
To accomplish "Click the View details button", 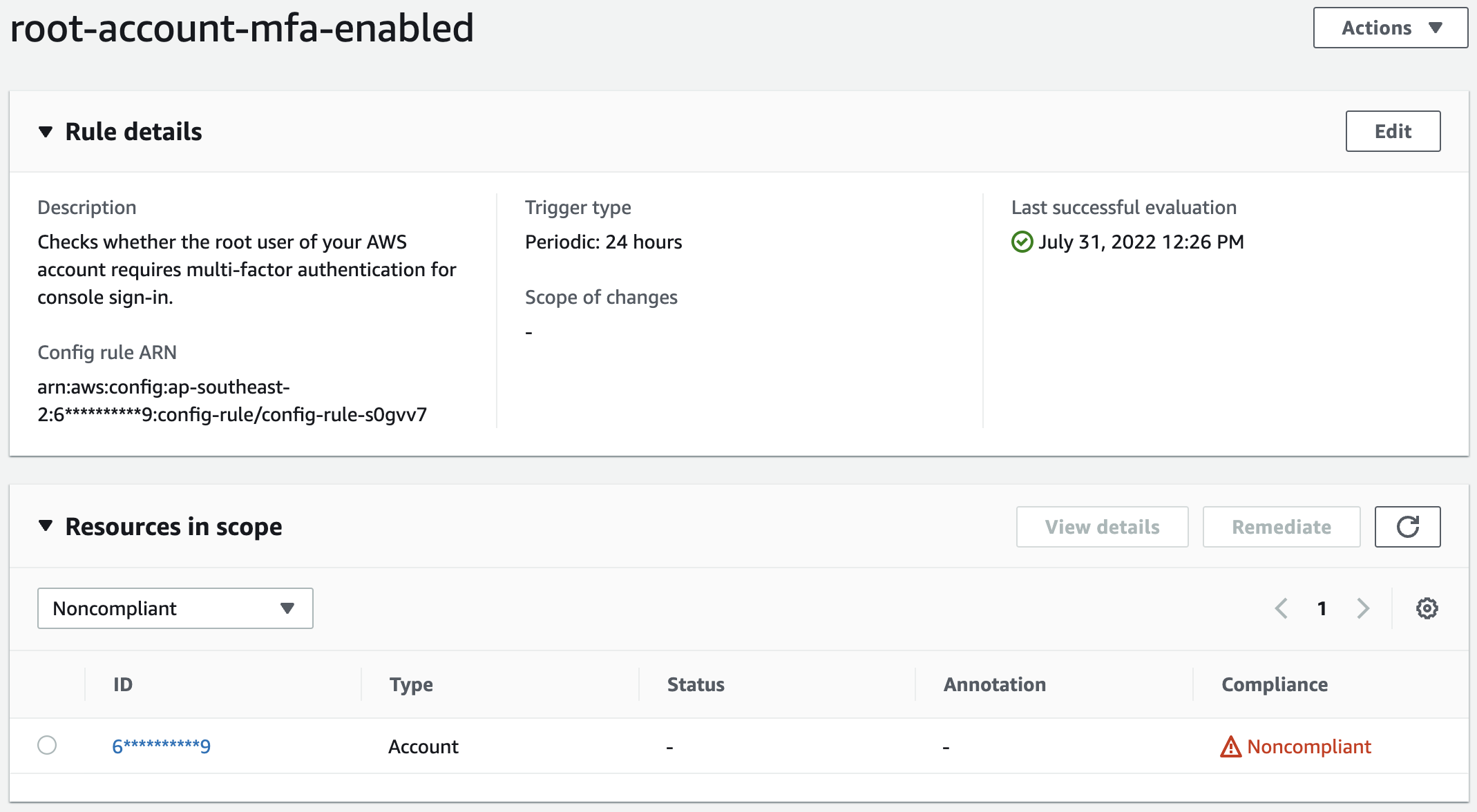I will pyautogui.click(x=1102, y=527).
